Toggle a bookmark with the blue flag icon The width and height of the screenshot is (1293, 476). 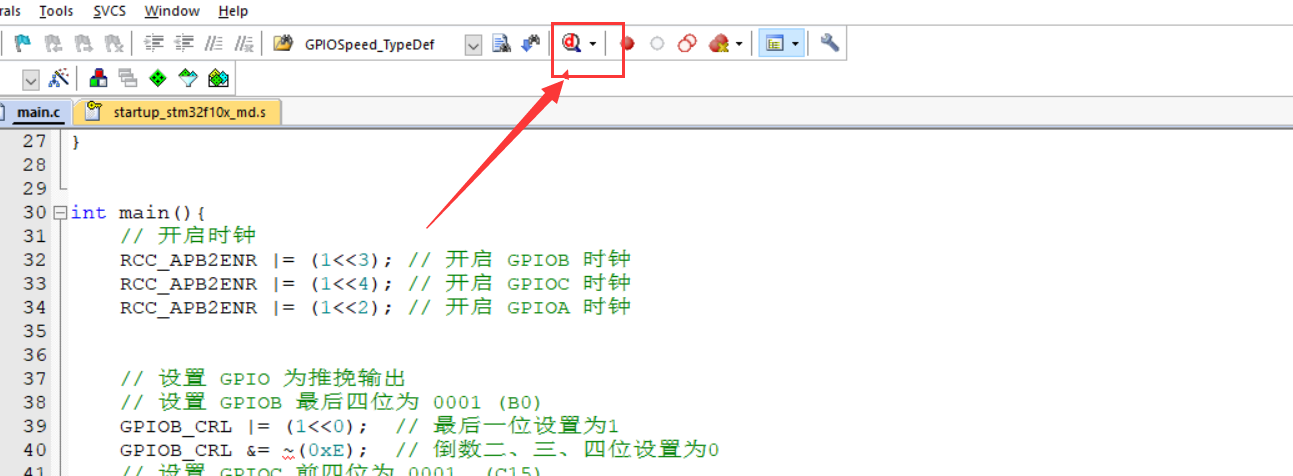(x=22, y=44)
